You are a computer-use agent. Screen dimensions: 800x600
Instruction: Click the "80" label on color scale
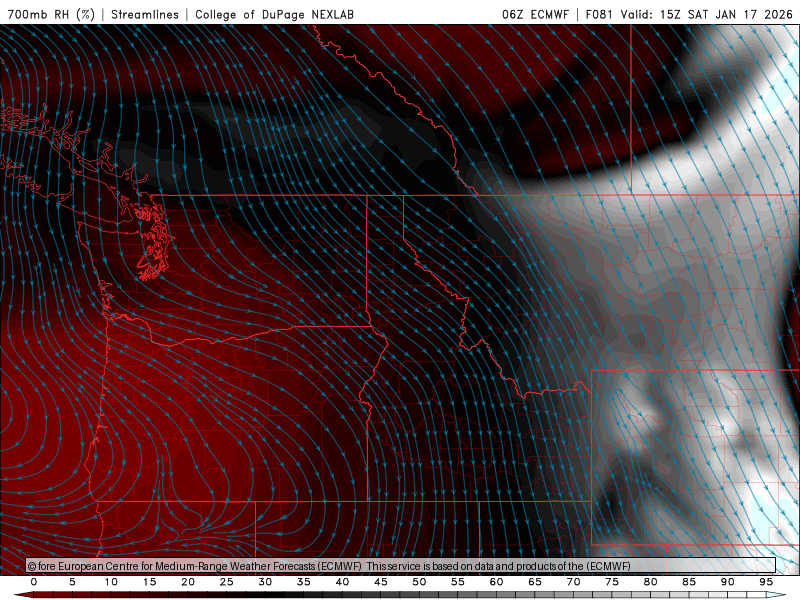click(x=651, y=582)
